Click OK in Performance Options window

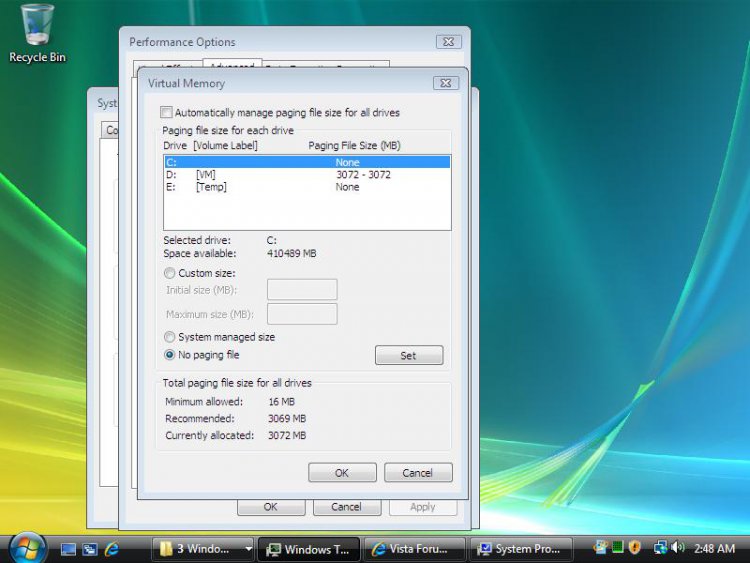click(271, 507)
